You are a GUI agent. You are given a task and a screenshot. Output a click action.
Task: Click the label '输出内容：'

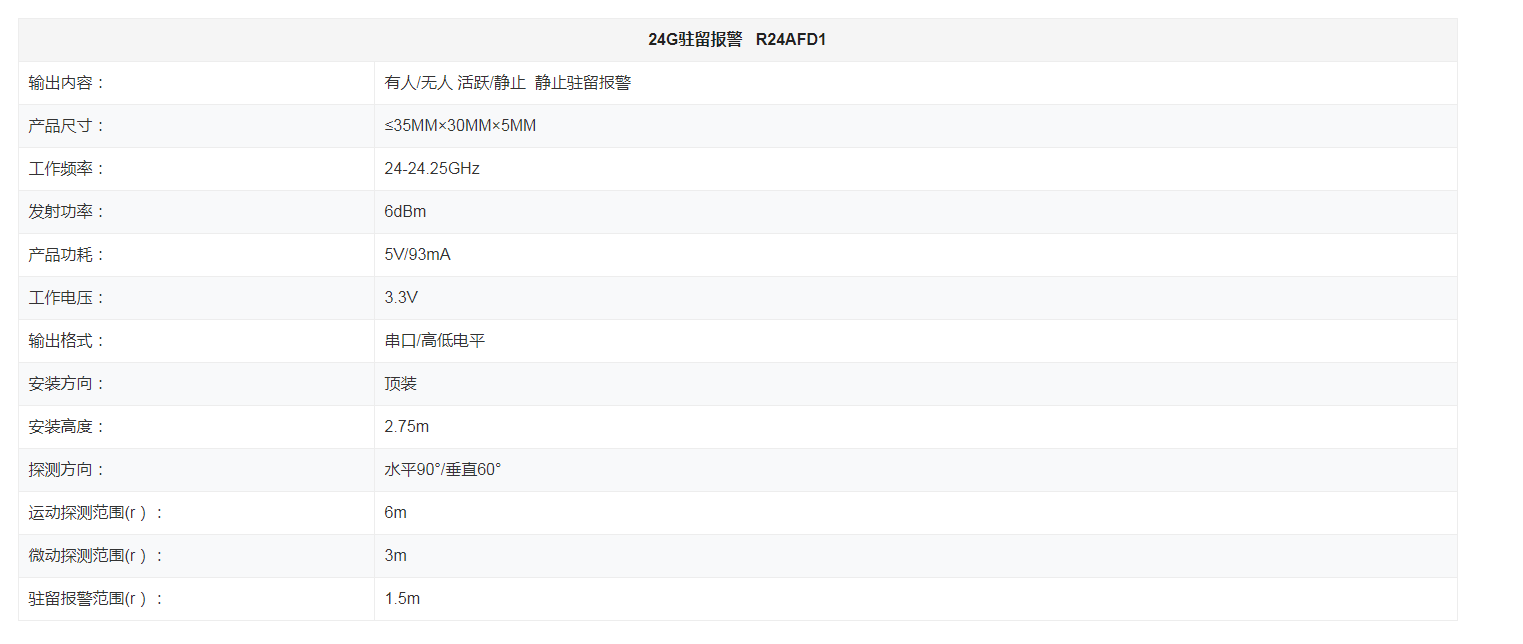[67, 83]
